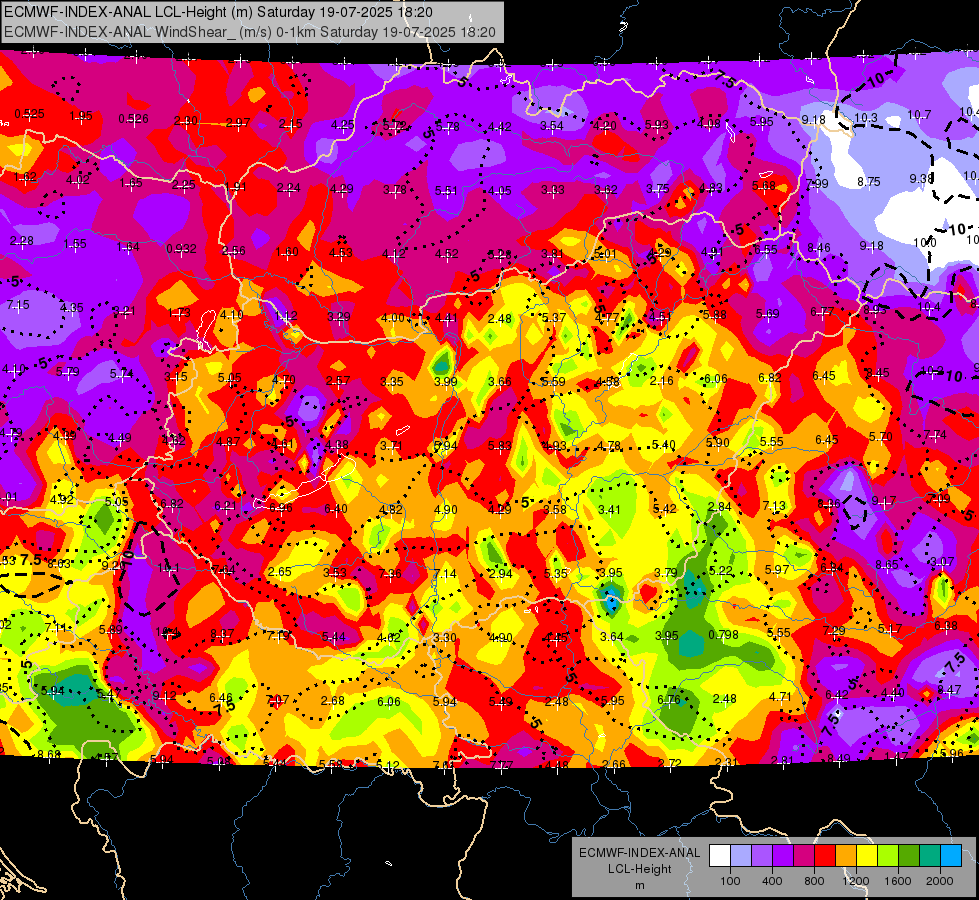
Task: Click the wind shear value 7.36
Action: pyautogui.click(x=390, y=573)
